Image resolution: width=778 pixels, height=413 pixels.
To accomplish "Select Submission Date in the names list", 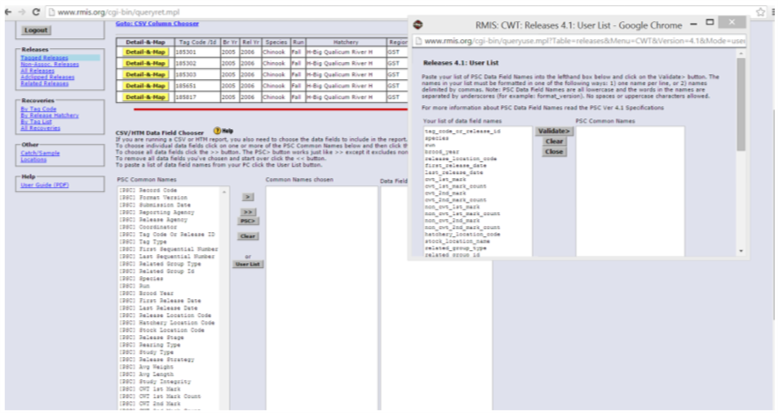I will [x=155, y=205].
